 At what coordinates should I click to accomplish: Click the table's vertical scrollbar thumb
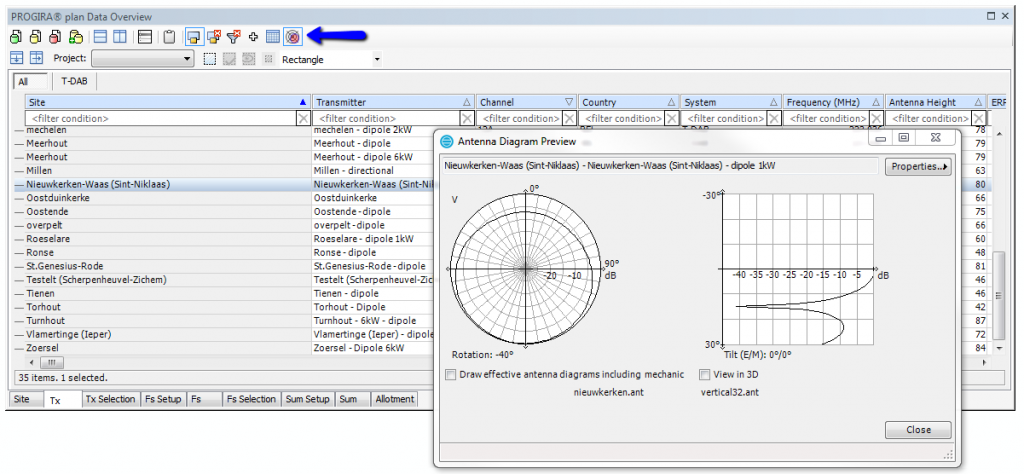coord(999,295)
